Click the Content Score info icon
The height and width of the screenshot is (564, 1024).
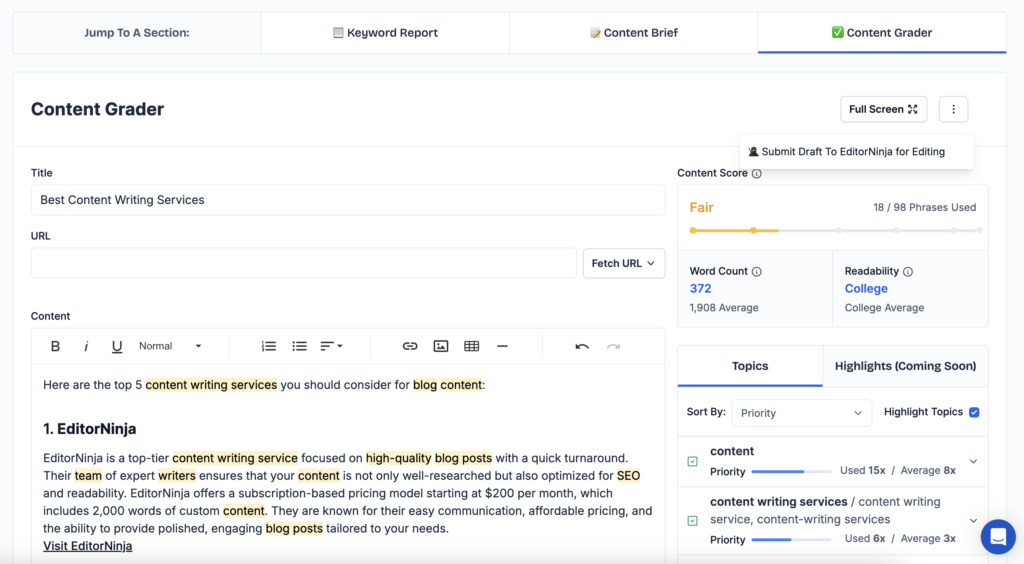(756, 173)
